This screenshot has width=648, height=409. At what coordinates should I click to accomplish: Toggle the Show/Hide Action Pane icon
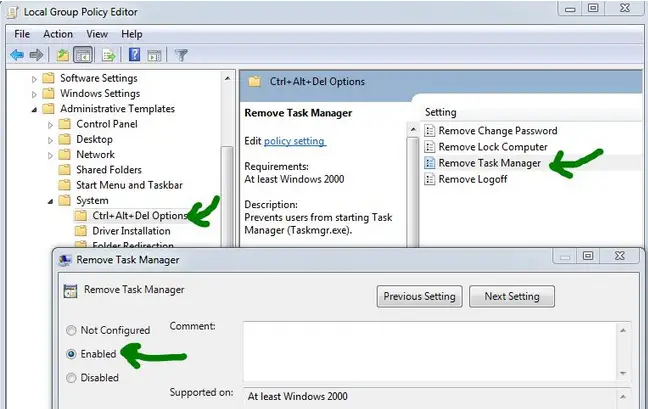(x=155, y=55)
